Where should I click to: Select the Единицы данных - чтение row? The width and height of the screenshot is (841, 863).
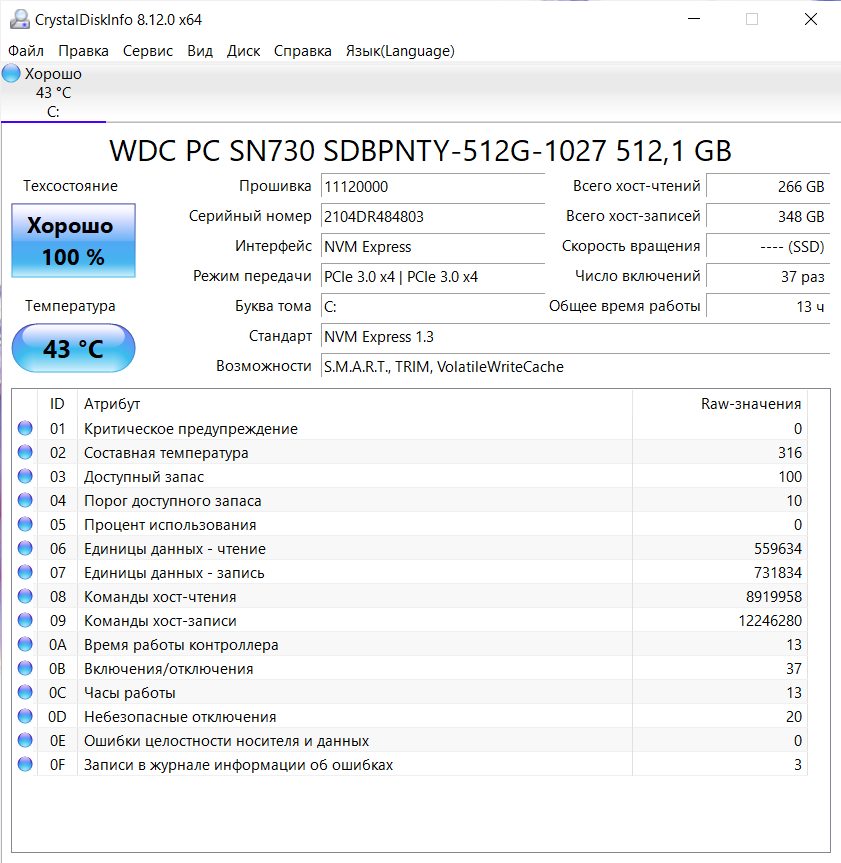point(410,548)
